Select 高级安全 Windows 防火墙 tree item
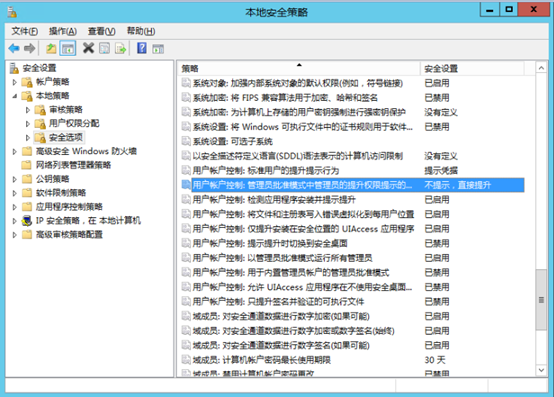Viewport: 554px width, 397px height. (x=86, y=151)
